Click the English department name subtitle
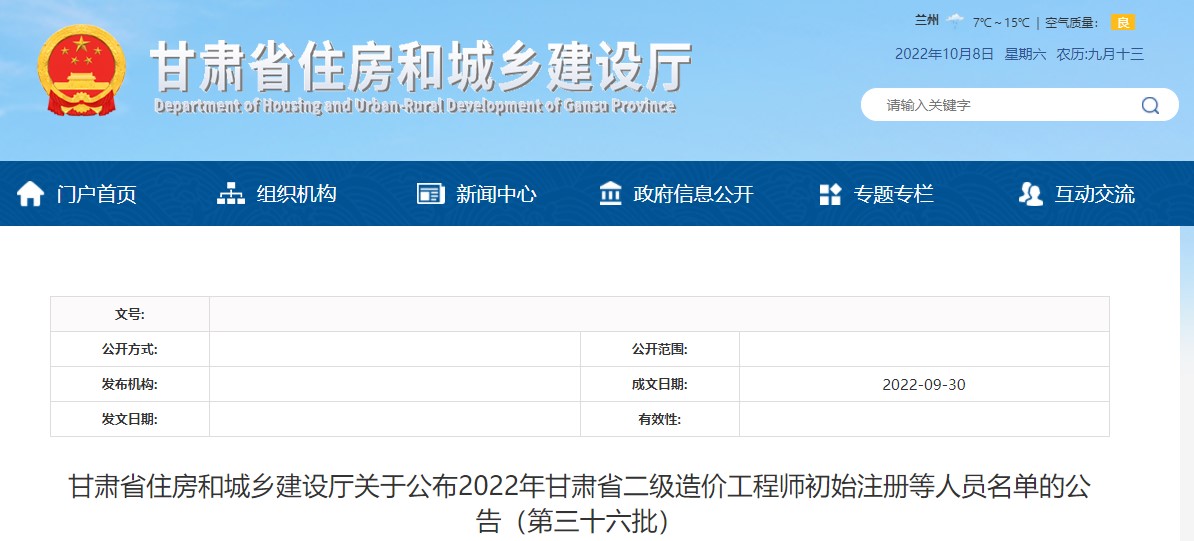This screenshot has width=1194, height=541. coord(415,107)
